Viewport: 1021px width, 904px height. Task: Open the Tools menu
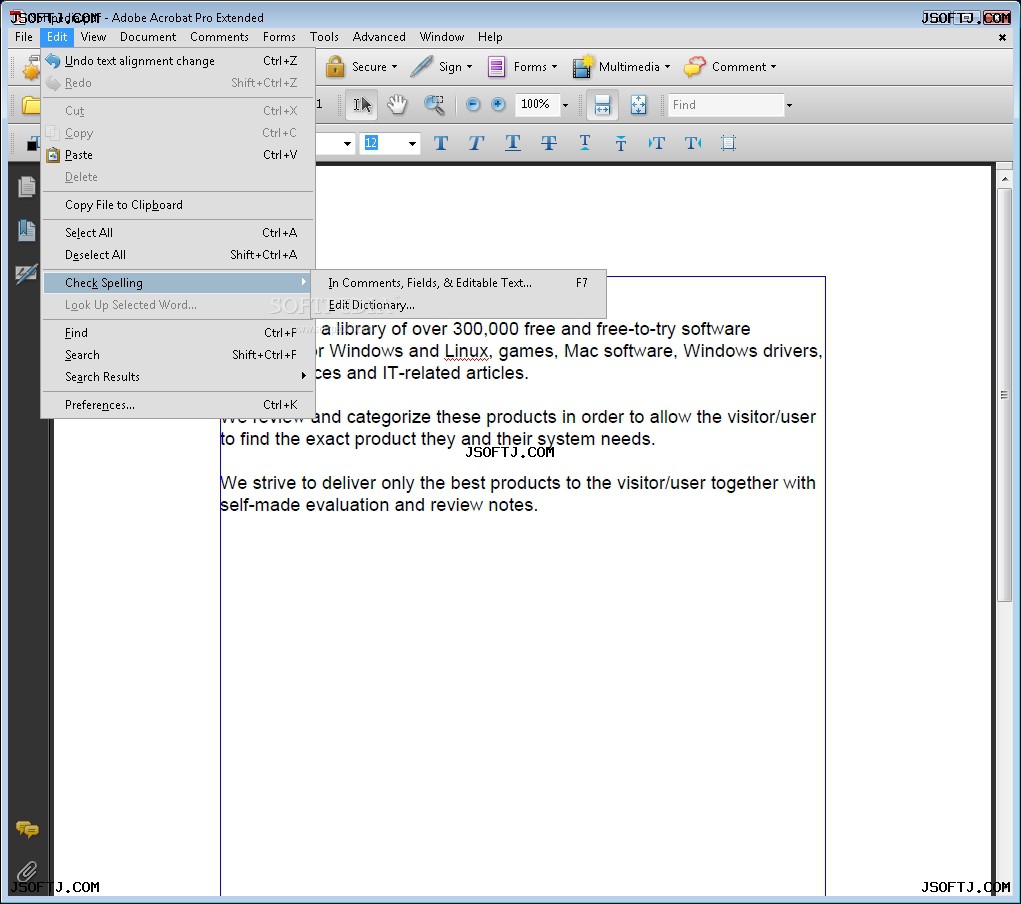click(x=324, y=37)
